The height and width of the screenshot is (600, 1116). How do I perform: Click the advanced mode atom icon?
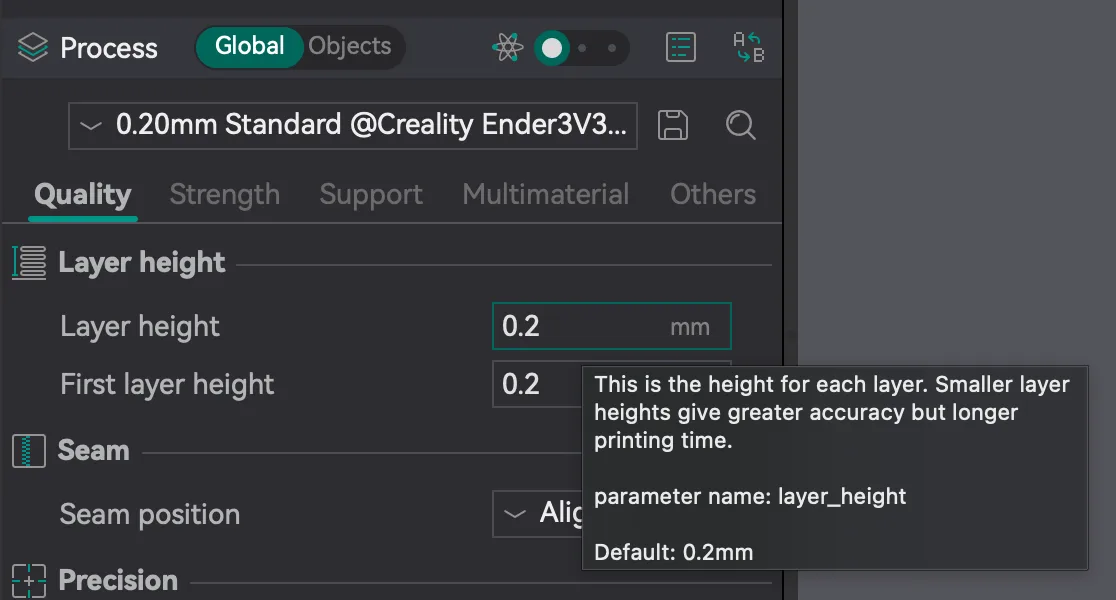click(x=507, y=48)
